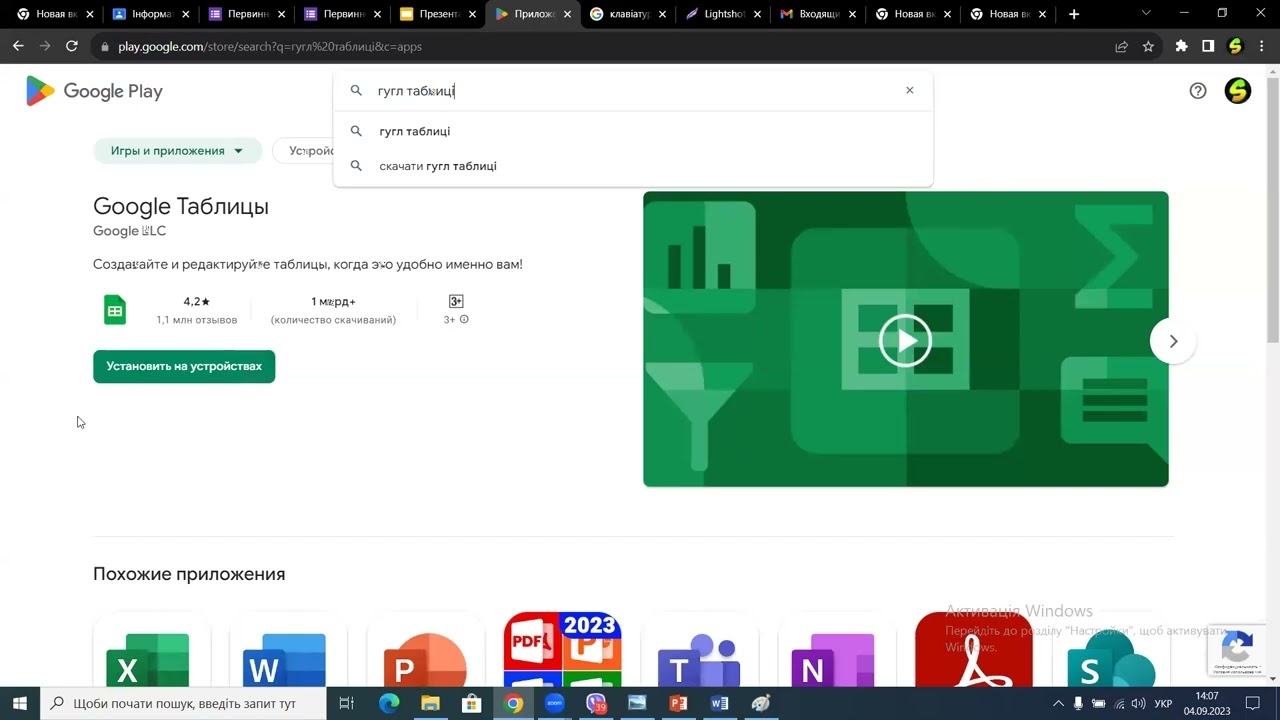Open the Google Play account avatar
The height and width of the screenshot is (720, 1280).
click(x=1238, y=91)
